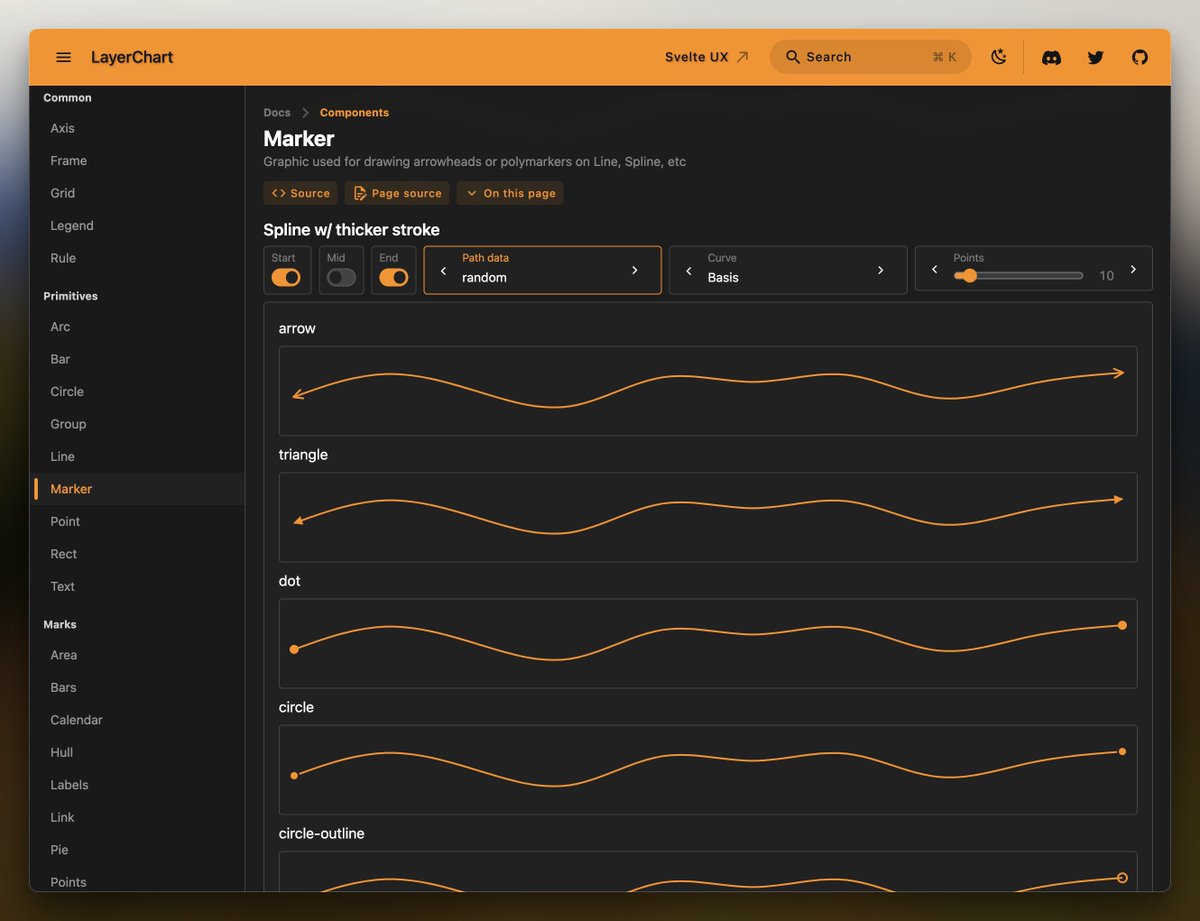Click the dot marker spline preview
Image resolution: width=1200 pixels, height=921 pixels.
pos(708,643)
